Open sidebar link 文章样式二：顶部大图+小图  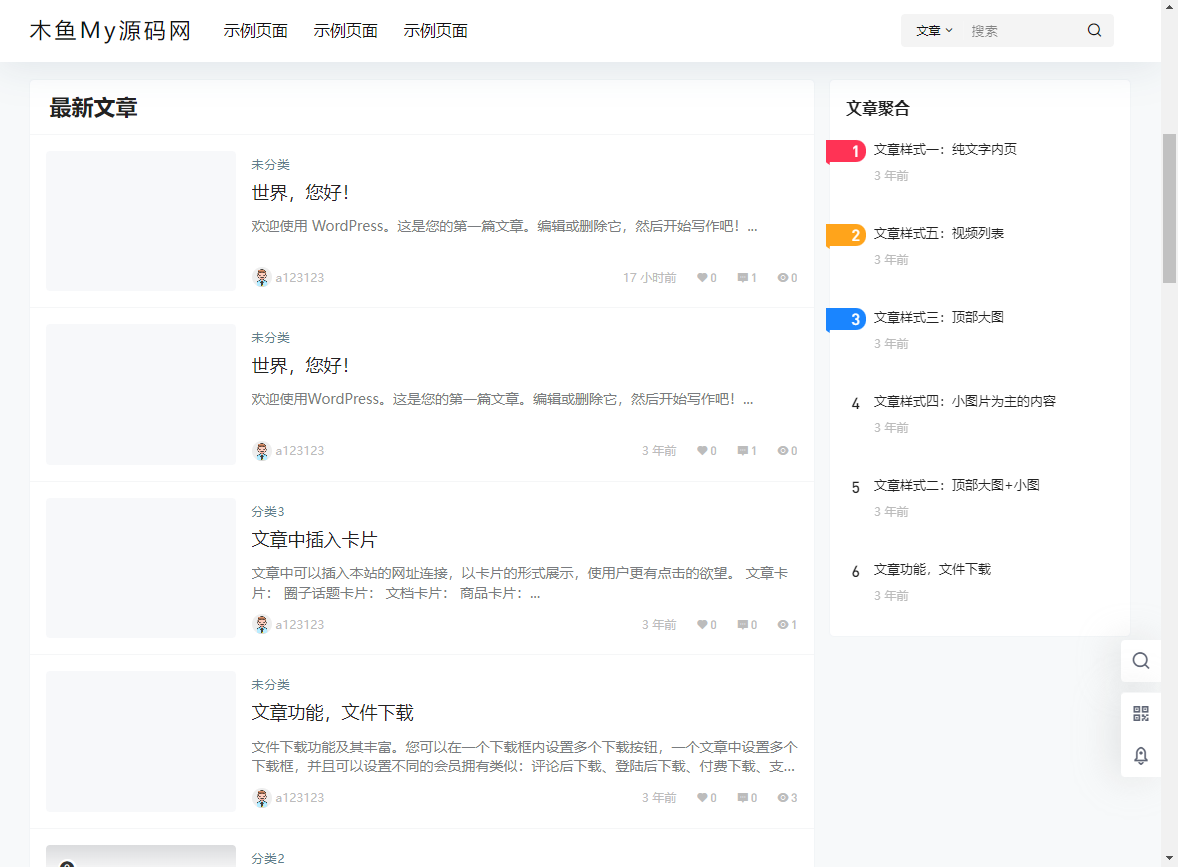(956, 485)
